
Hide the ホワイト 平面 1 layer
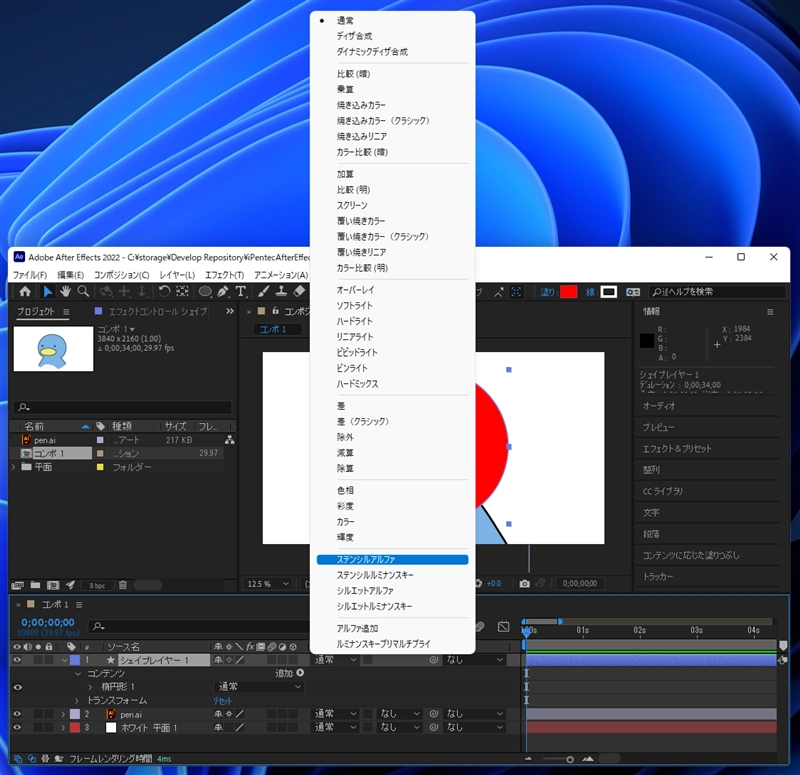[x=17, y=728]
